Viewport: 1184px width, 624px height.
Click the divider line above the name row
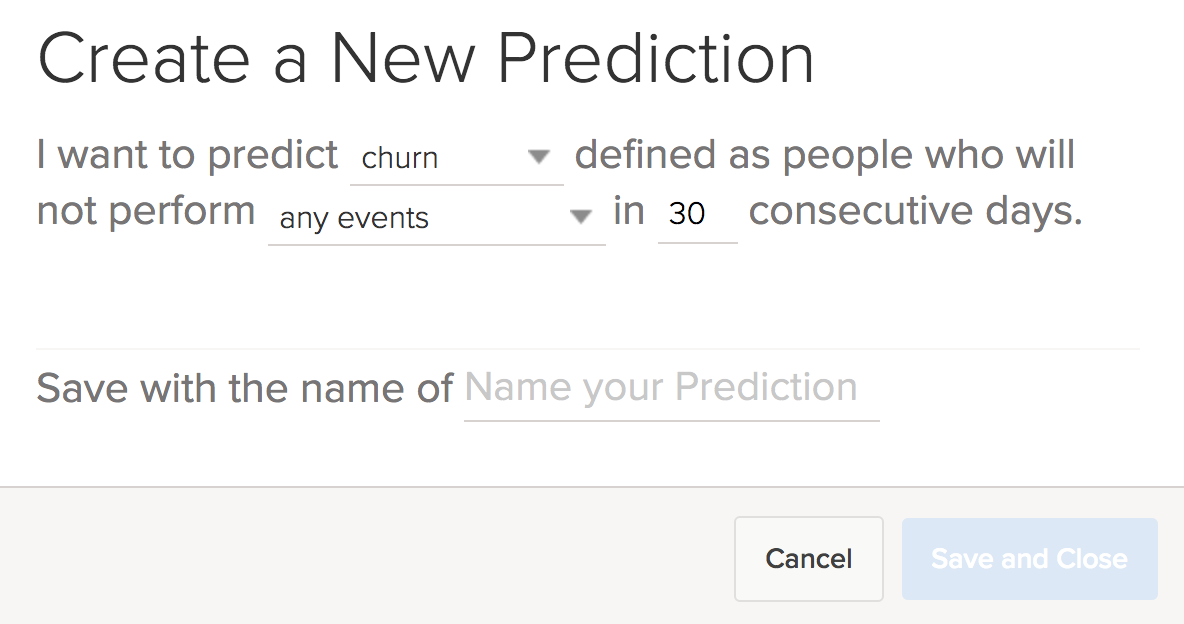point(588,349)
